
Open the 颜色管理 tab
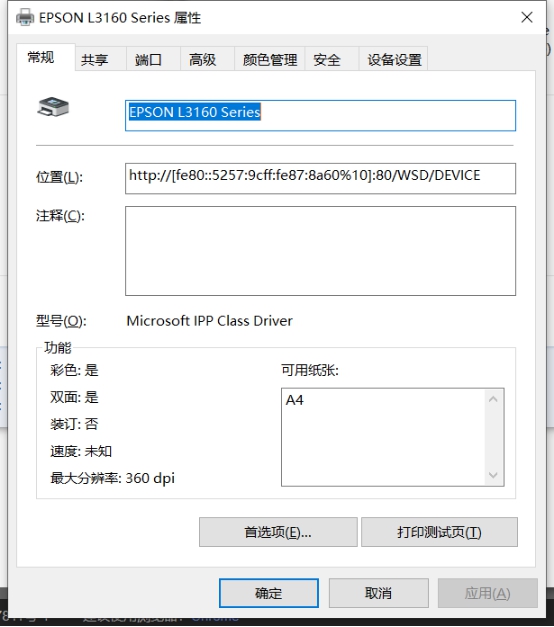[x=270, y=60]
